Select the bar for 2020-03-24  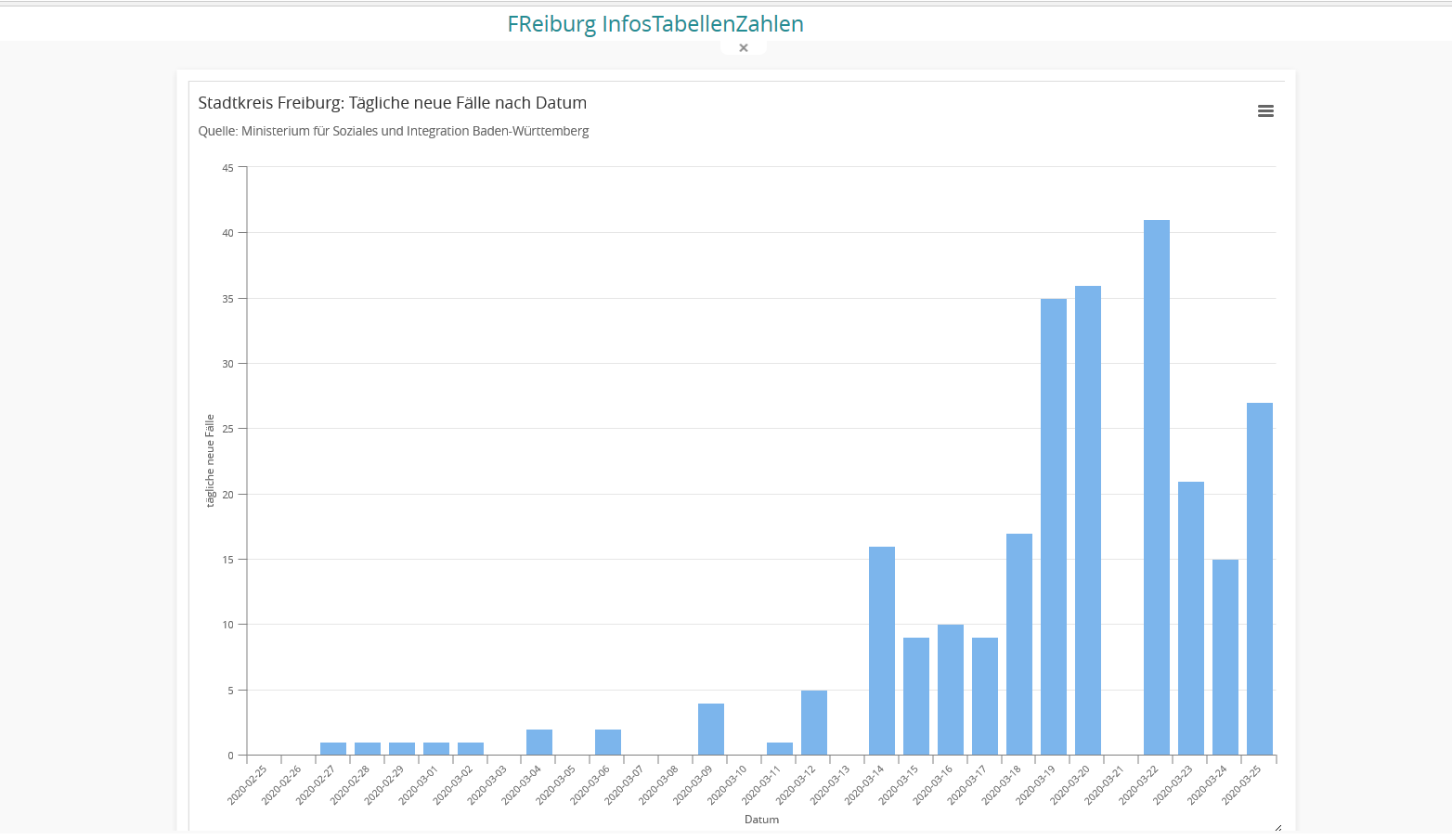pos(1225,657)
